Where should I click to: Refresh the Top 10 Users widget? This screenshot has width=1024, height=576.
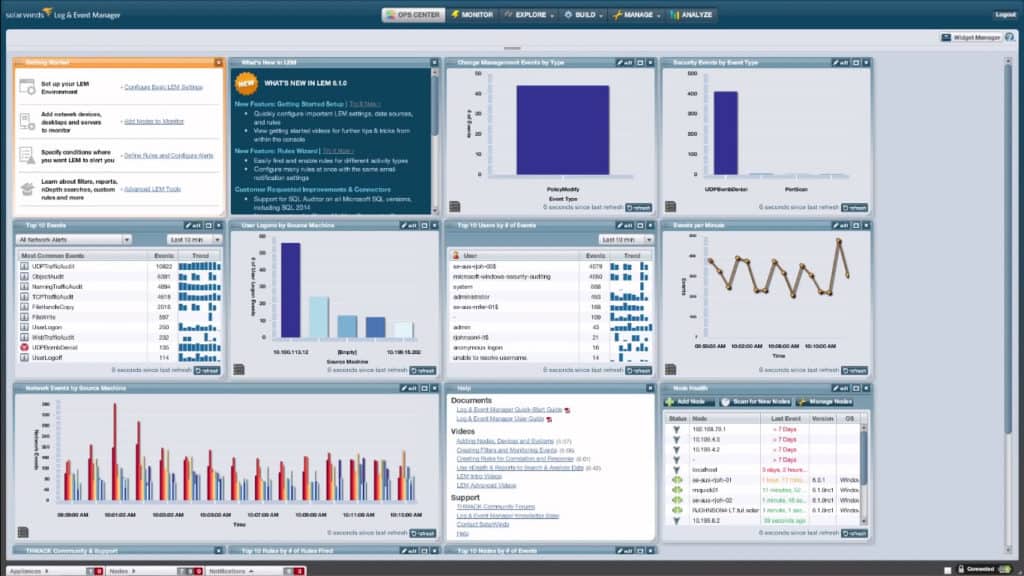click(638, 370)
